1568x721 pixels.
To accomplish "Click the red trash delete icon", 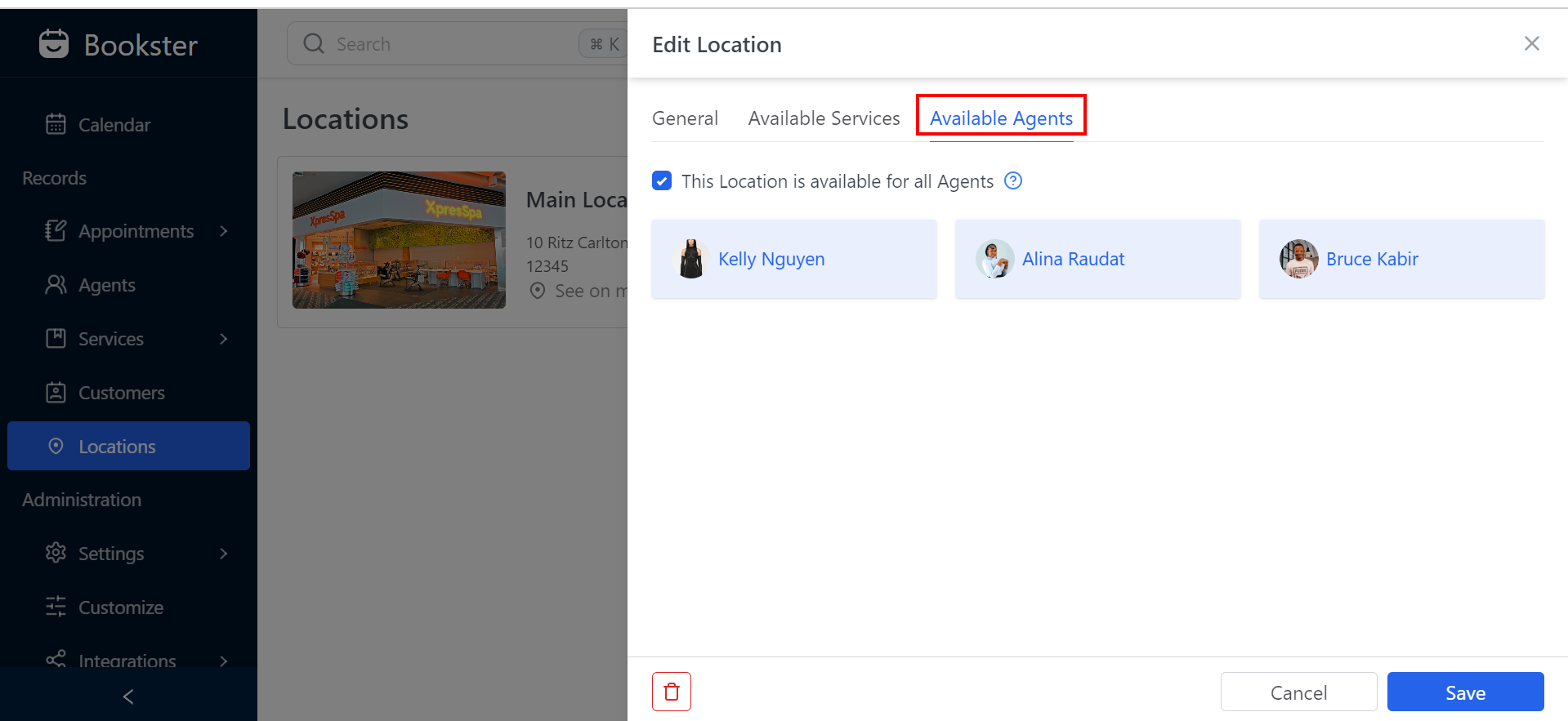I will (671, 692).
